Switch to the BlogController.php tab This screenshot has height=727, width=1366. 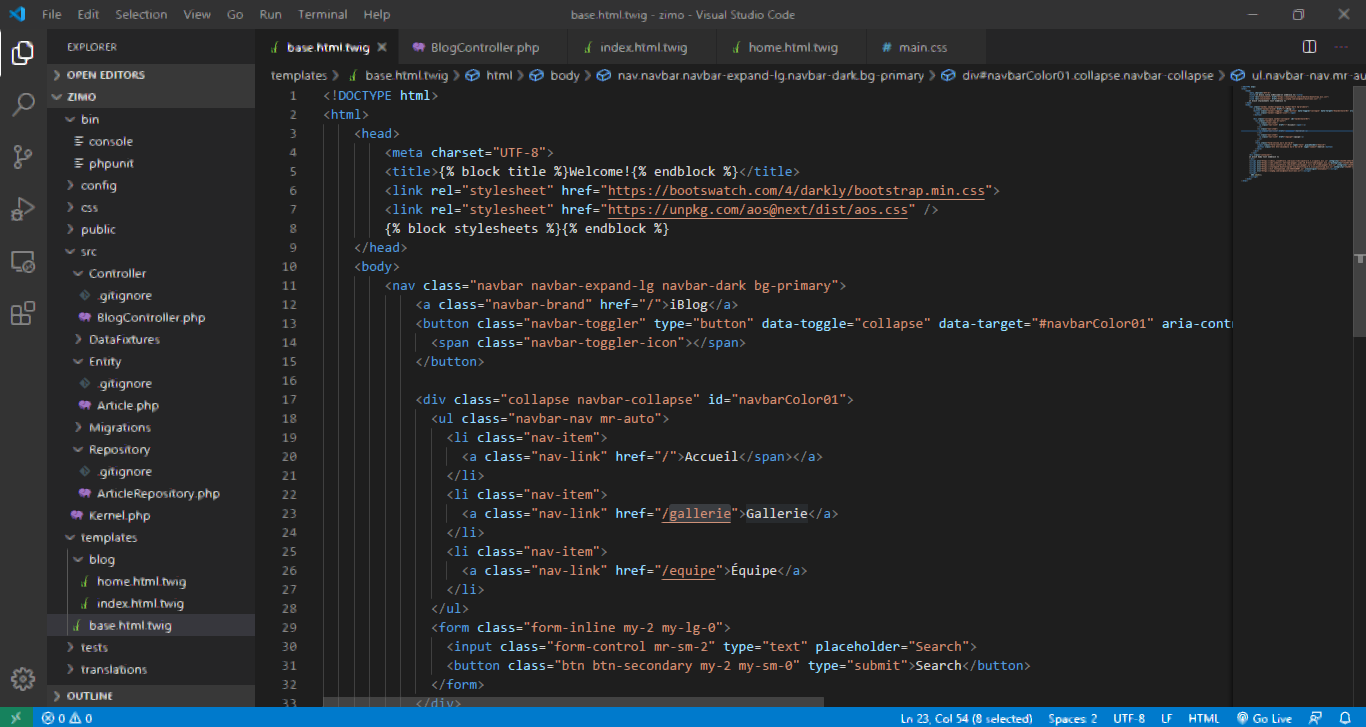(x=484, y=47)
